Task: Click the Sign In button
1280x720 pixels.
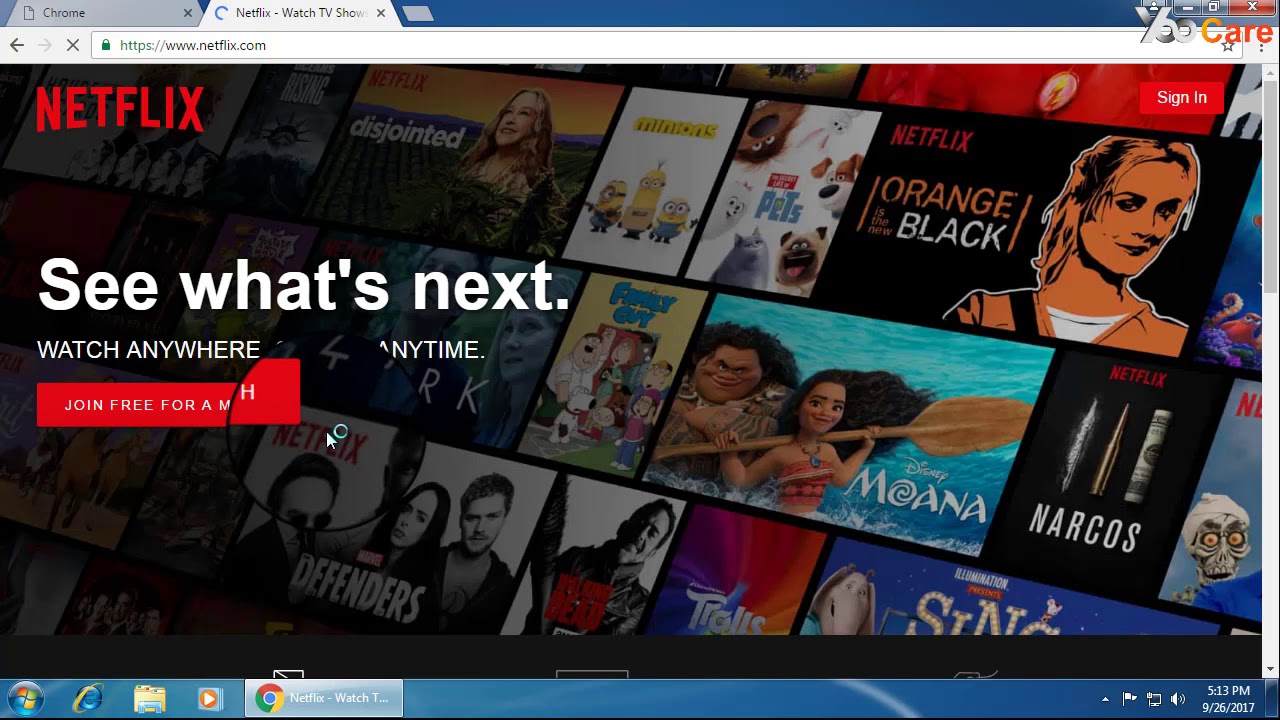Action: (x=1181, y=97)
